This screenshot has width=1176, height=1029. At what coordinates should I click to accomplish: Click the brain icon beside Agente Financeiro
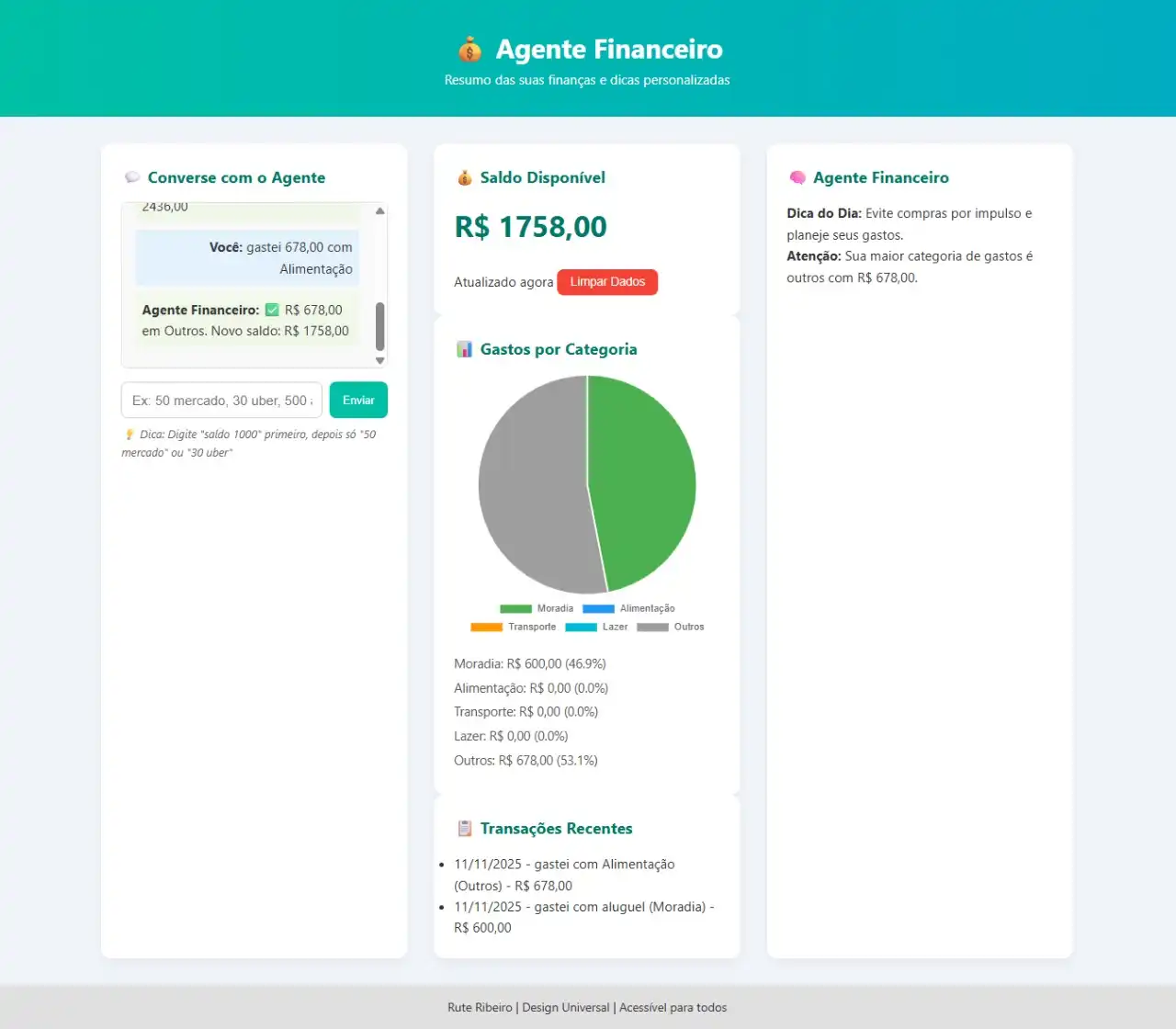coord(797,177)
